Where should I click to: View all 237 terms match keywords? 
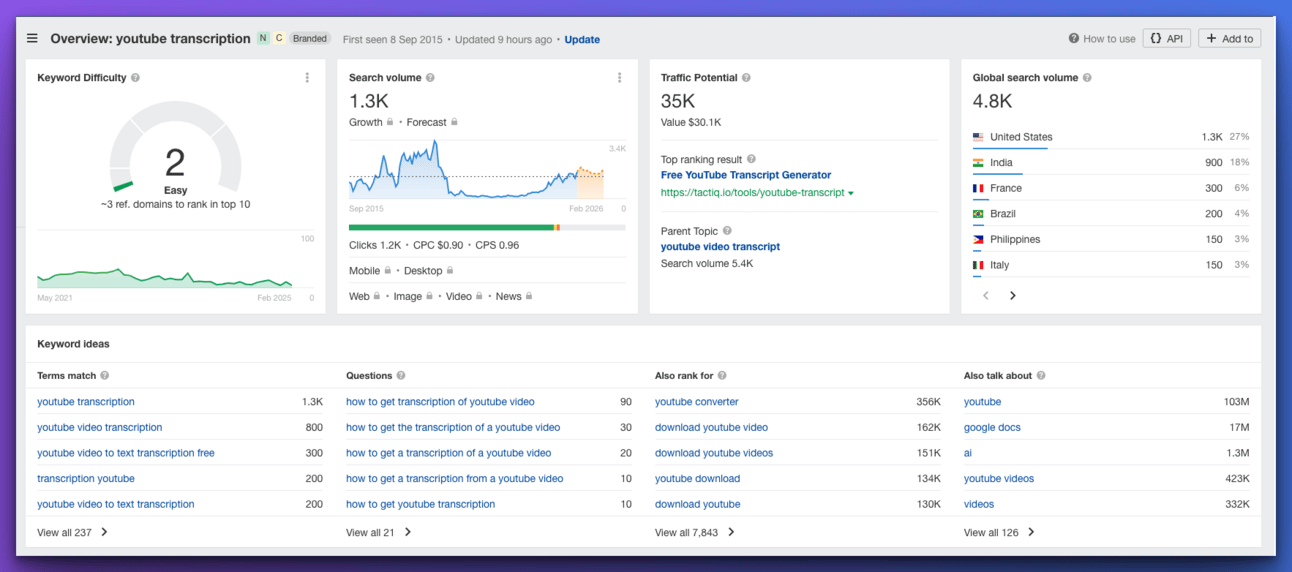(x=72, y=533)
